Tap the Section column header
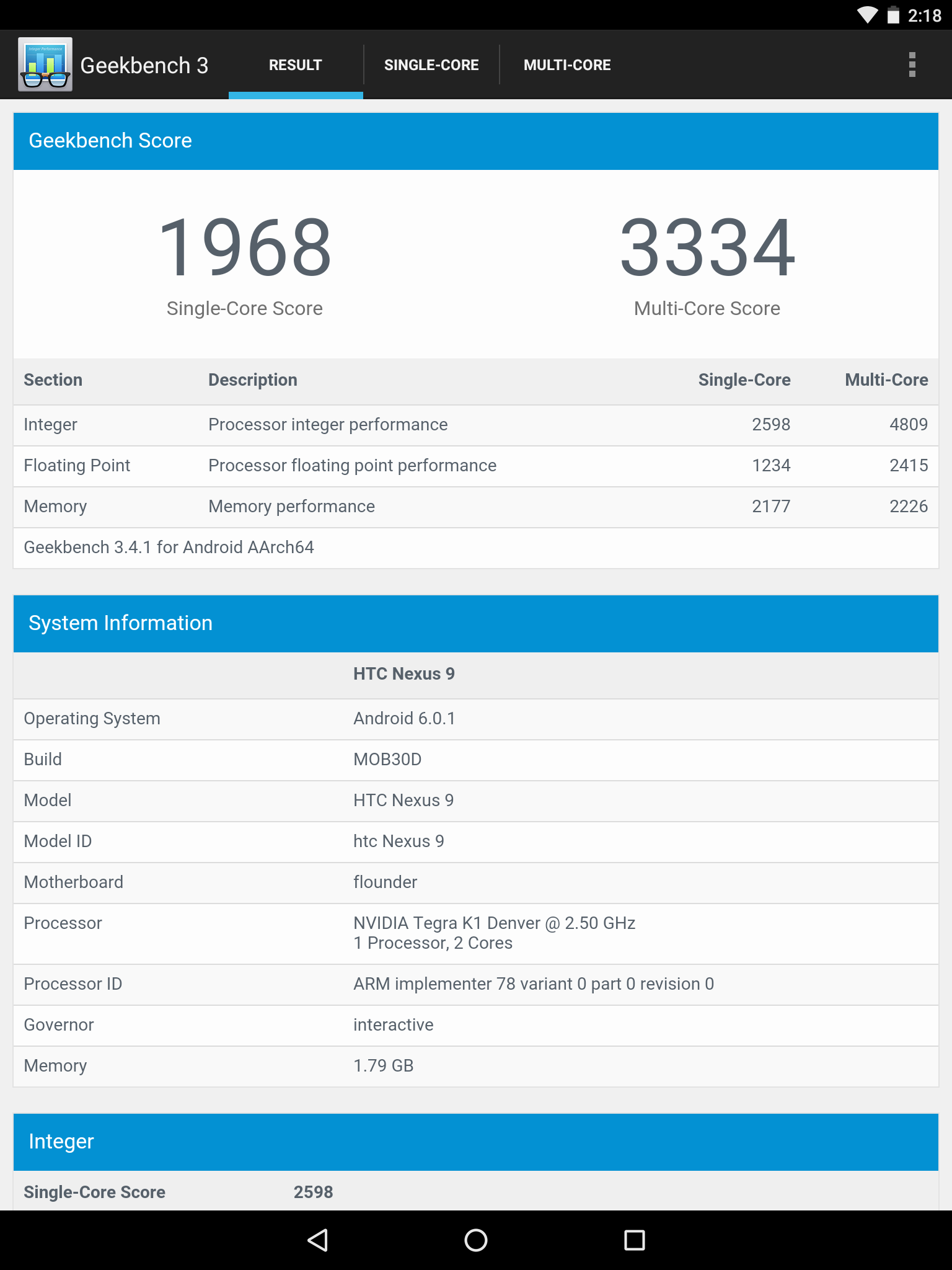This screenshot has width=952, height=1270. click(x=53, y=380)
